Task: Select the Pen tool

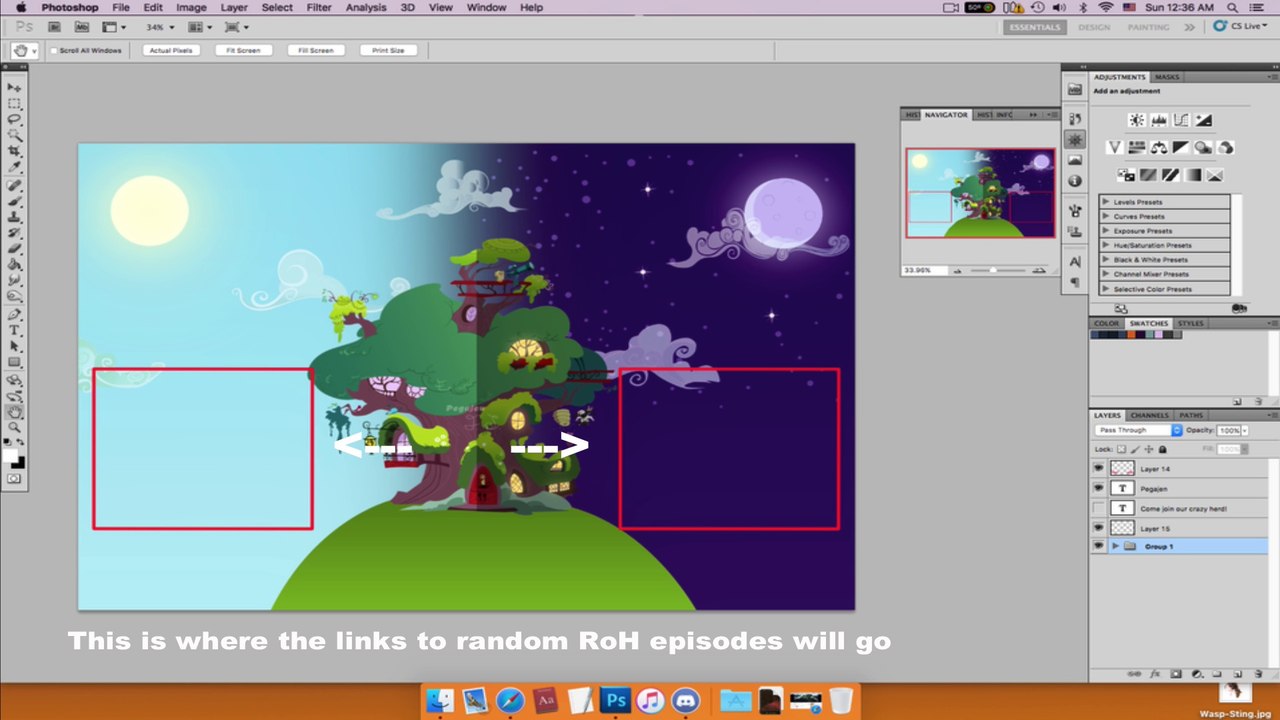Action: (15, 314)
